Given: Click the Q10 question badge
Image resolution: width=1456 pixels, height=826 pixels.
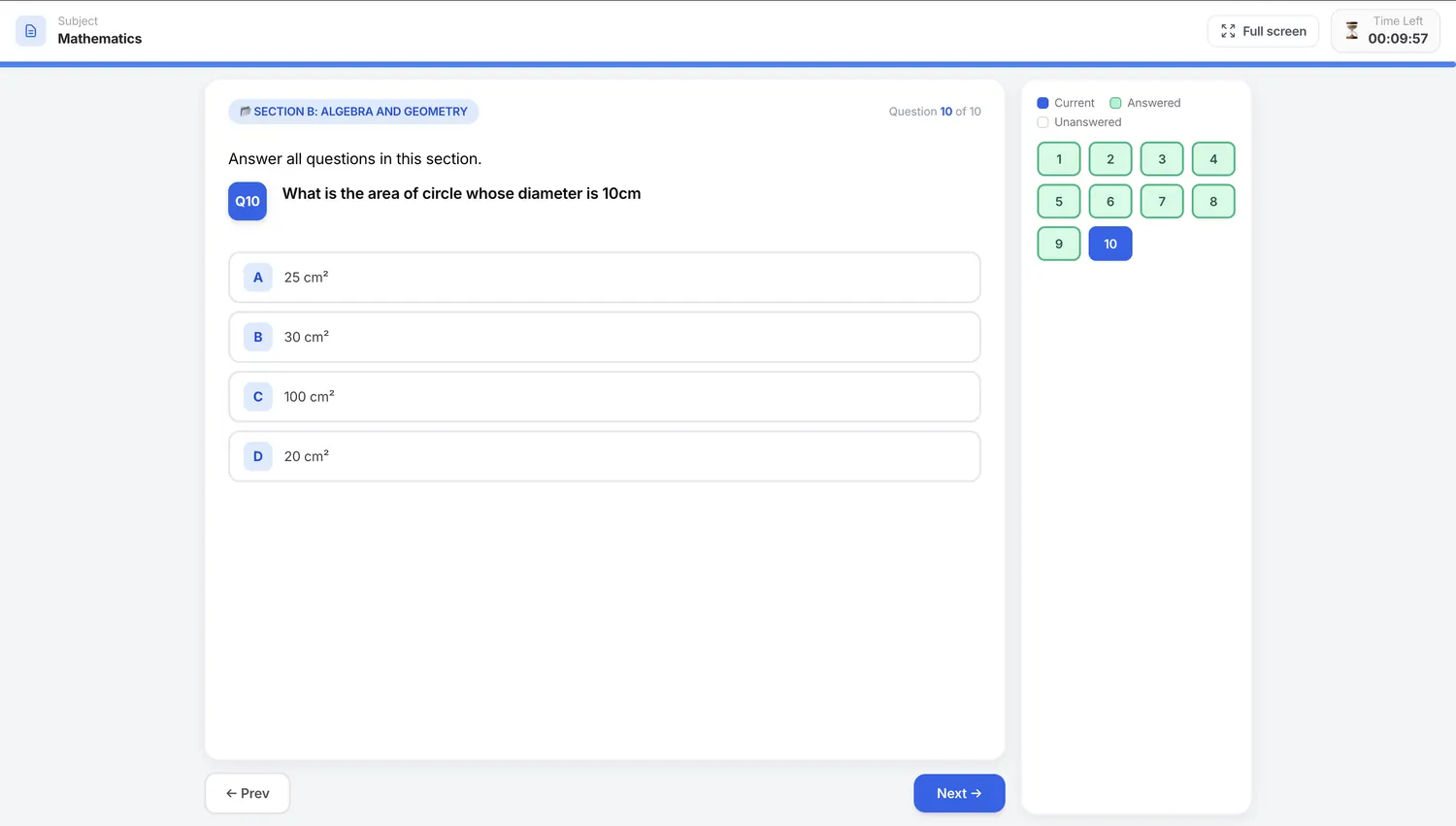Looking at the screenshot, I should [x=248, y=202].
